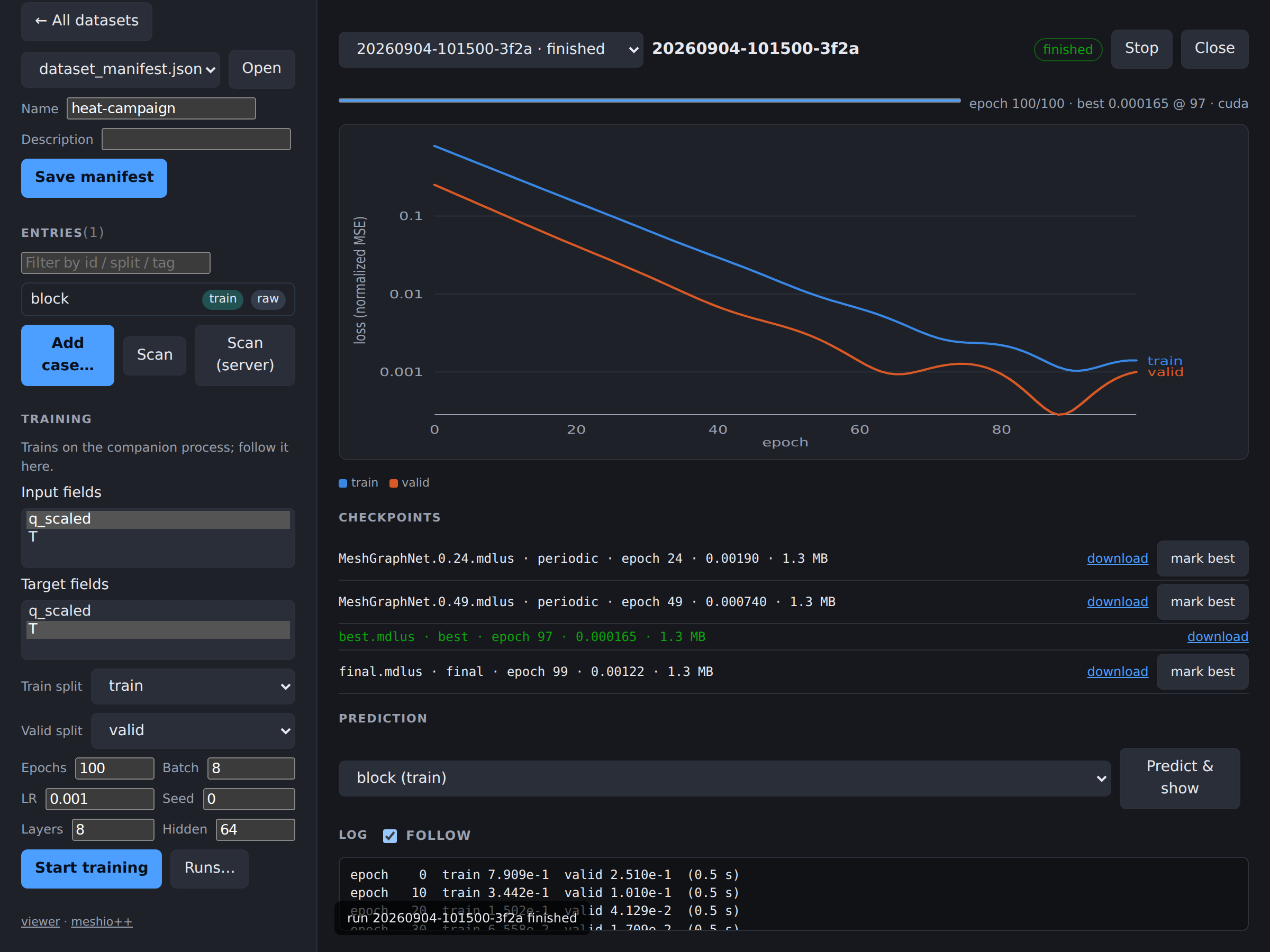This screenshot has width=1270, height=952.
Task: Open the block (train) prediction dropdown
Action: coord(724,779)
